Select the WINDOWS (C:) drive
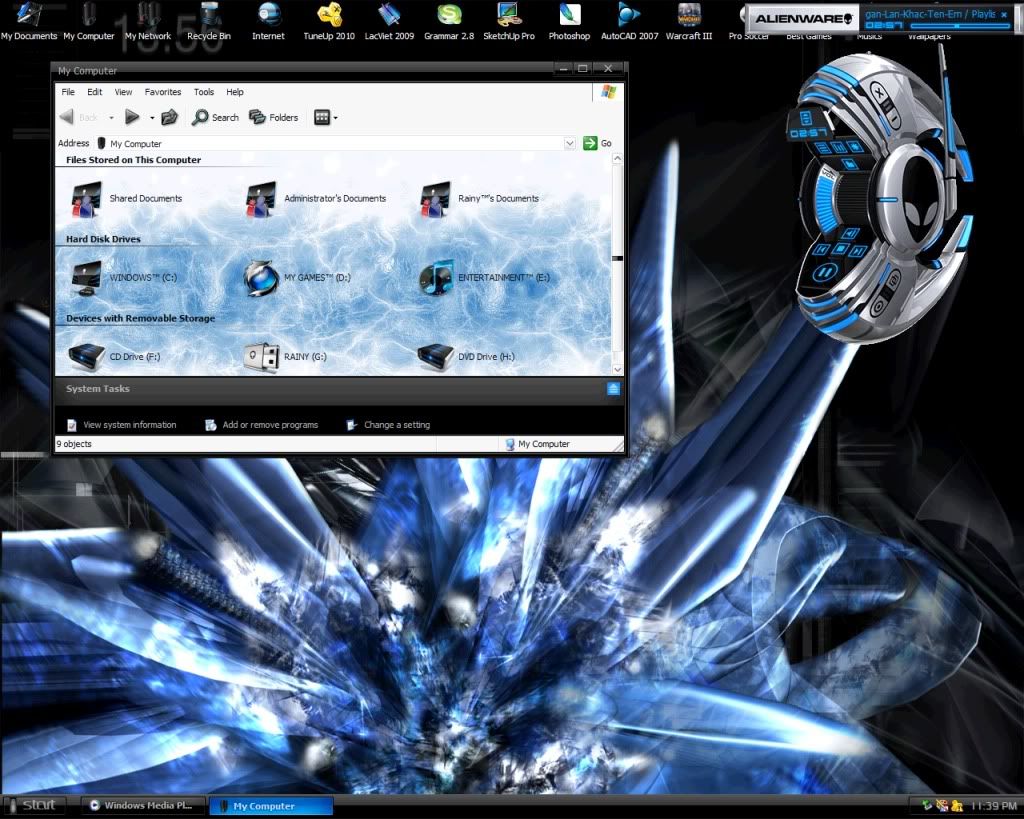 click(124, 278)
